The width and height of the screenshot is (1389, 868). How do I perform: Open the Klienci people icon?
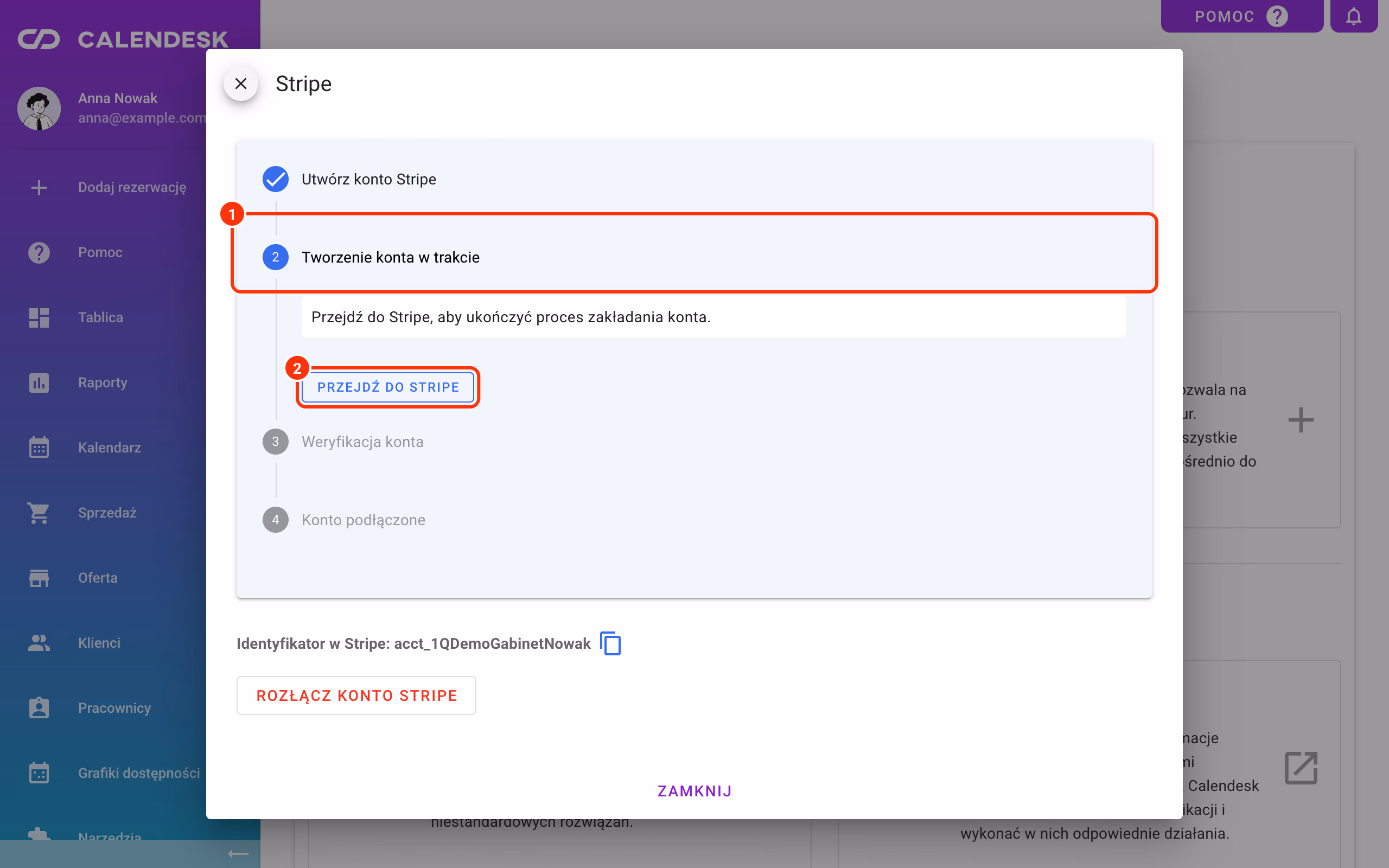click(39, 643)
